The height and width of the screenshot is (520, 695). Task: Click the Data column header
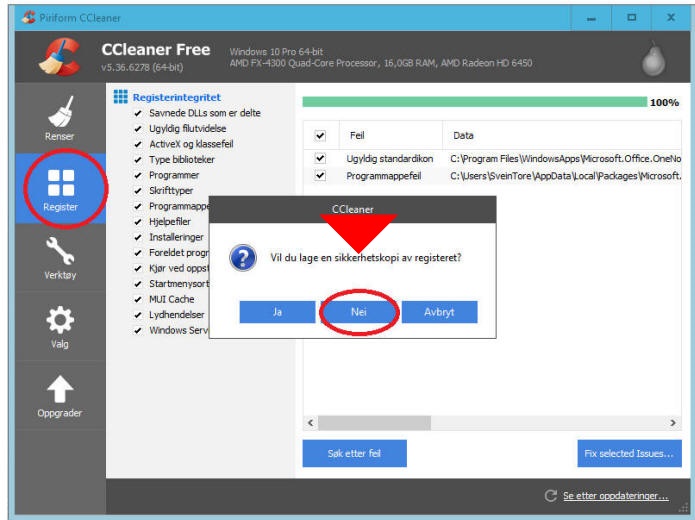(x=562, y=135)
